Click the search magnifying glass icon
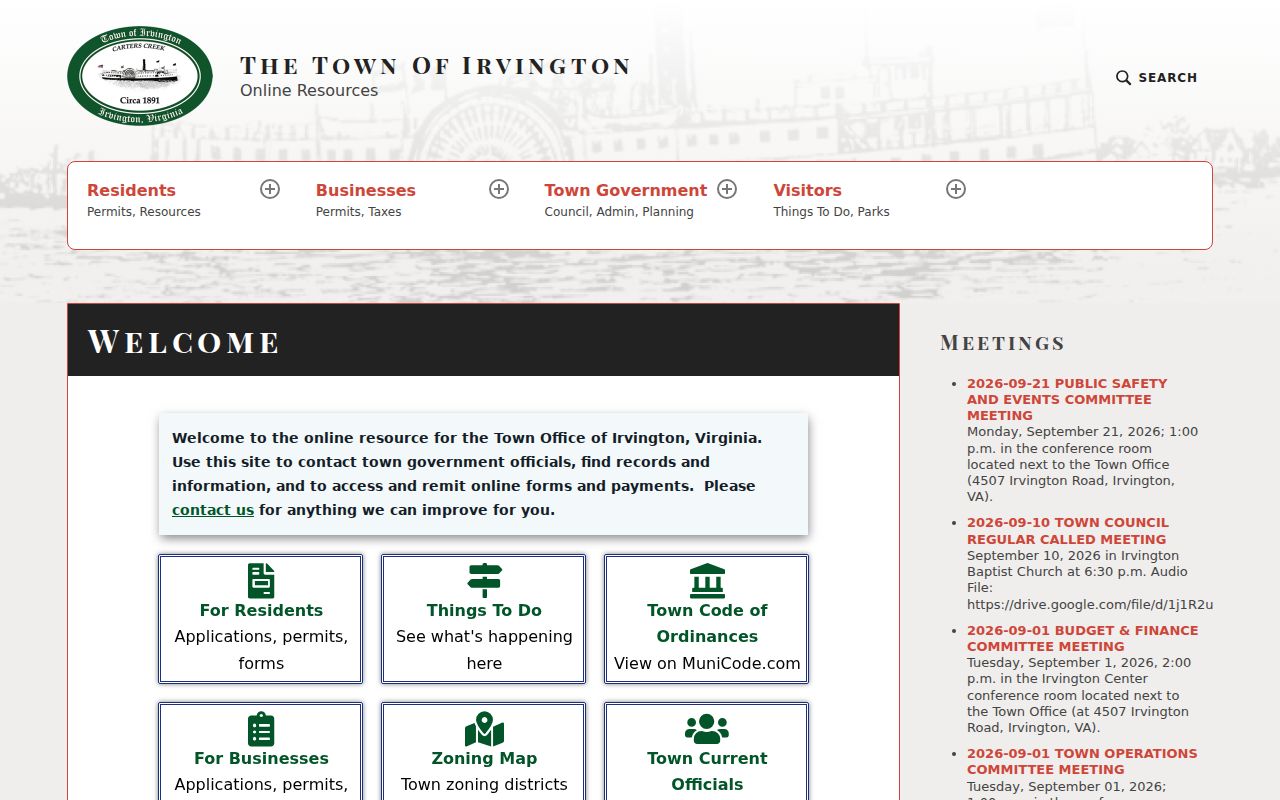This screenshot has height=800, width=1280. (x=1124, y=78)
